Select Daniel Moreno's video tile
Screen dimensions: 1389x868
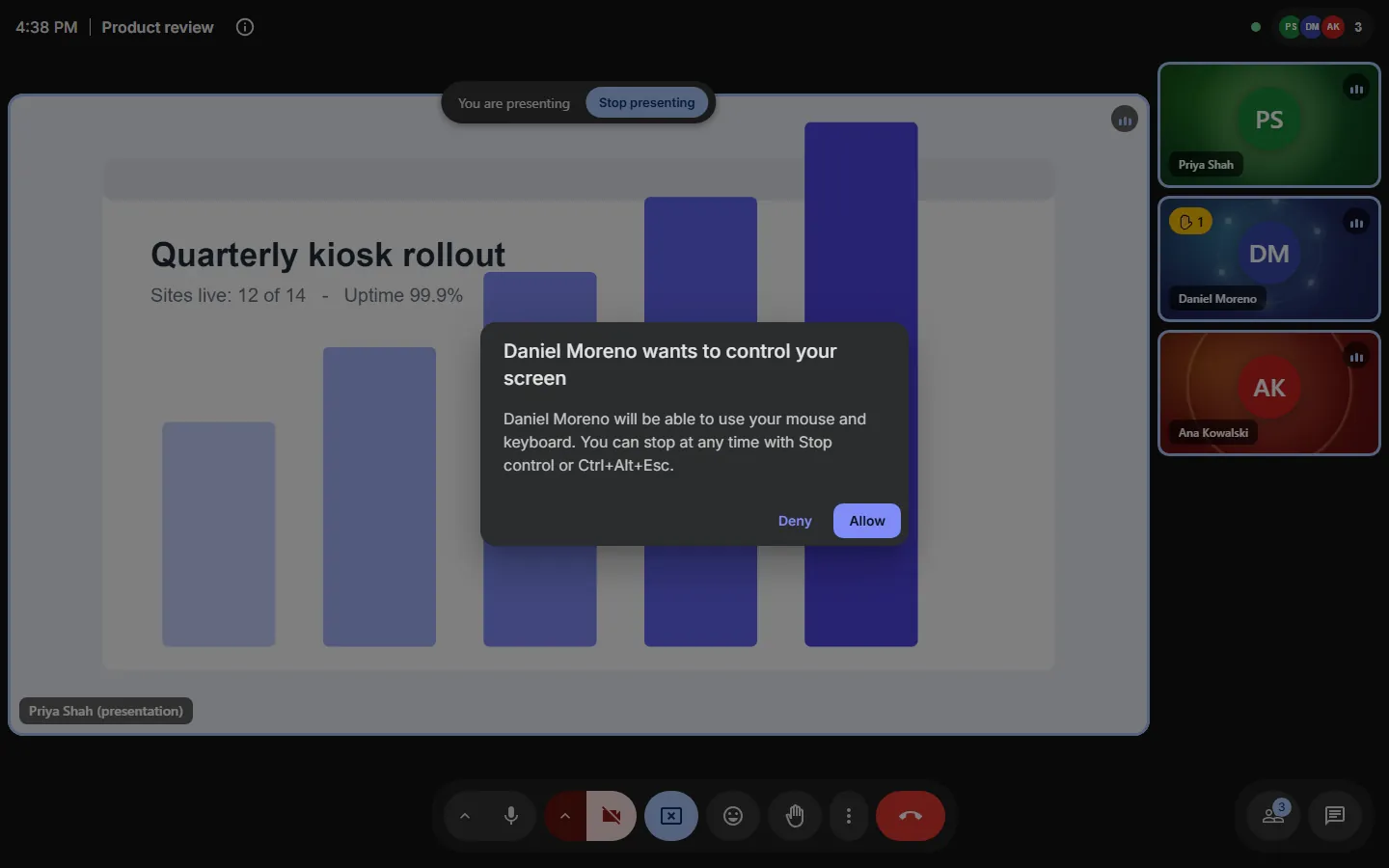[x=1269, y=258]
